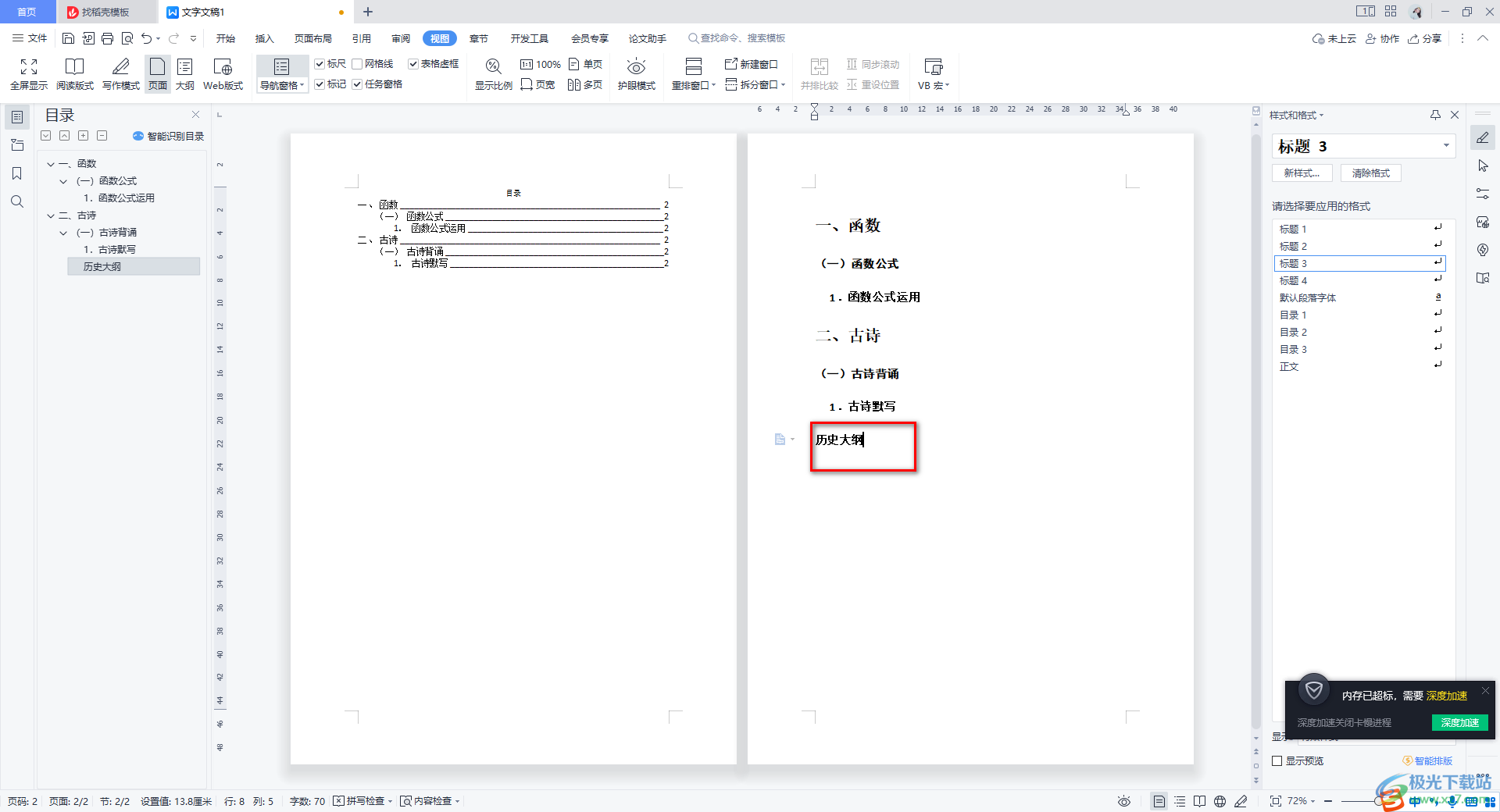Click the share button
Image resolution: width=1500 pixels, height=812 pixels.
point(1425,38)
